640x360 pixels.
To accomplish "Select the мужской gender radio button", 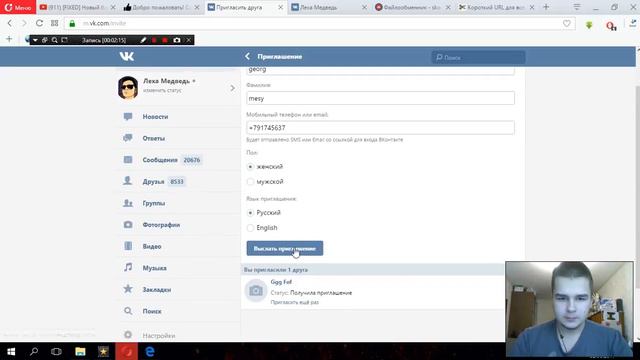I will click(250, 182).
